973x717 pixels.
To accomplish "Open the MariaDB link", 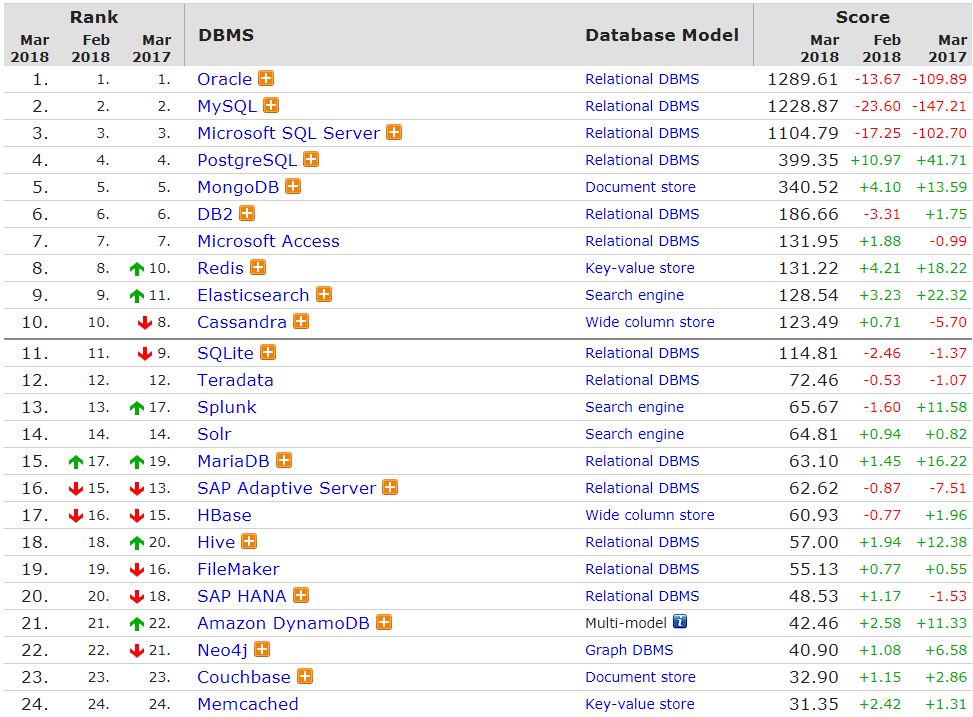I will pyautogui.click(x=233, y=461).
